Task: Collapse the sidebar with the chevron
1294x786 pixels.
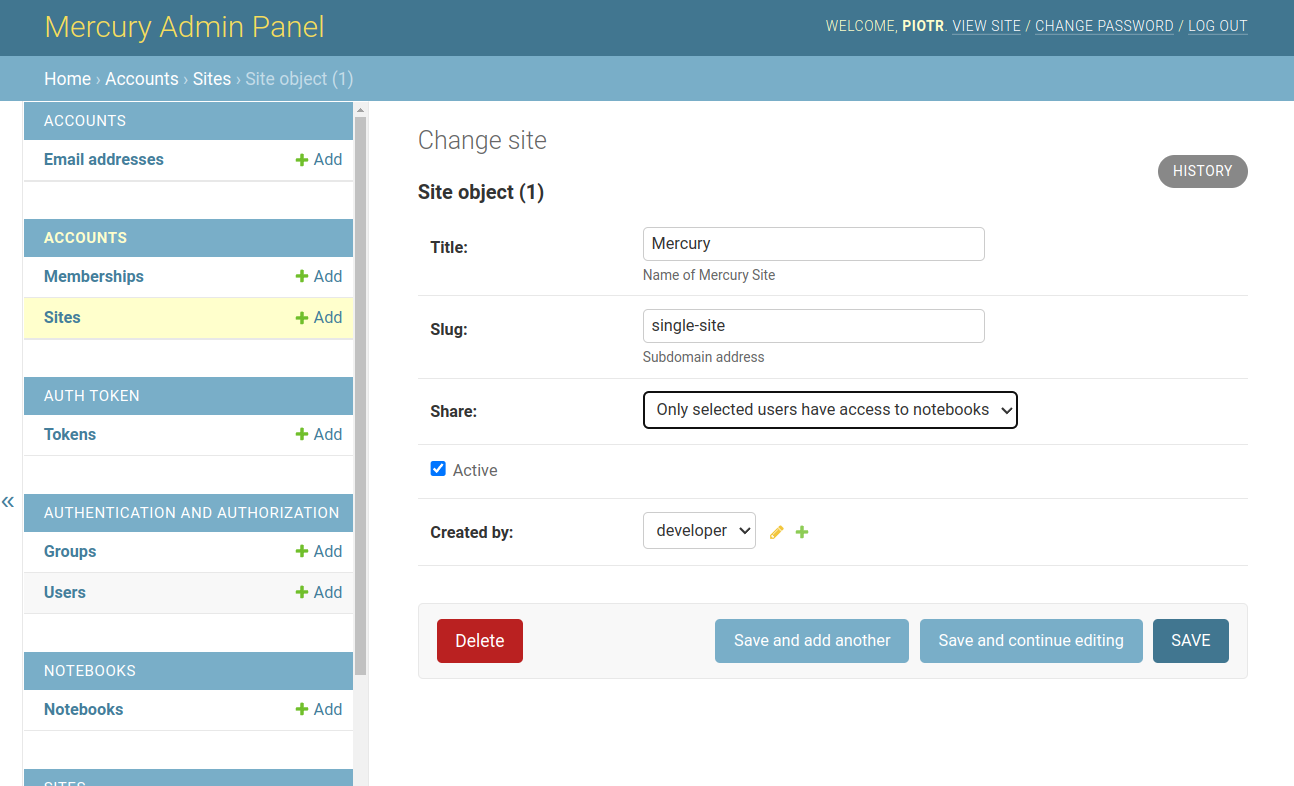Action: 8,502
